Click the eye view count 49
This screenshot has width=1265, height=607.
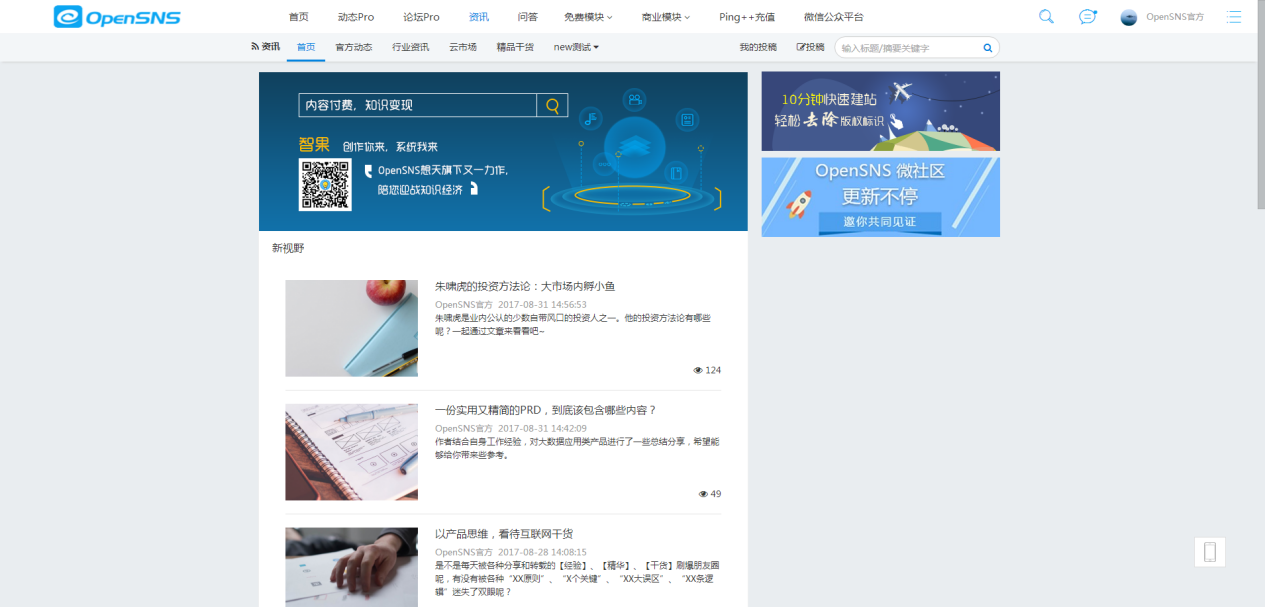[x=709, y=494]
